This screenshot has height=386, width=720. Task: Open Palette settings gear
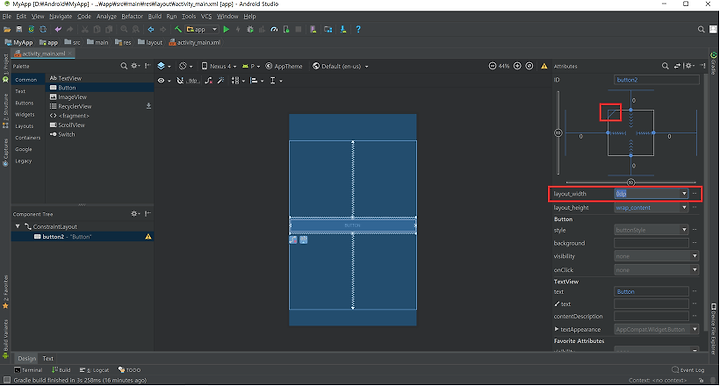135,66
